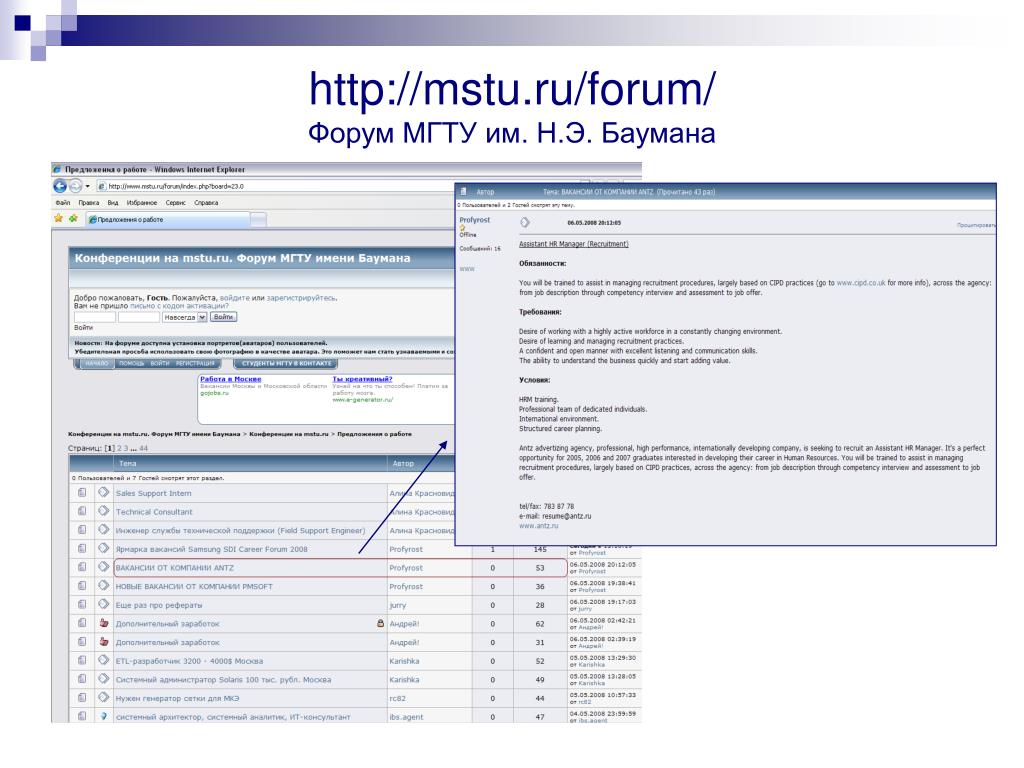The image size is (1024, 768).
Task: Open the Sales Support Intern topic
Action: click(x=153, y=494)
